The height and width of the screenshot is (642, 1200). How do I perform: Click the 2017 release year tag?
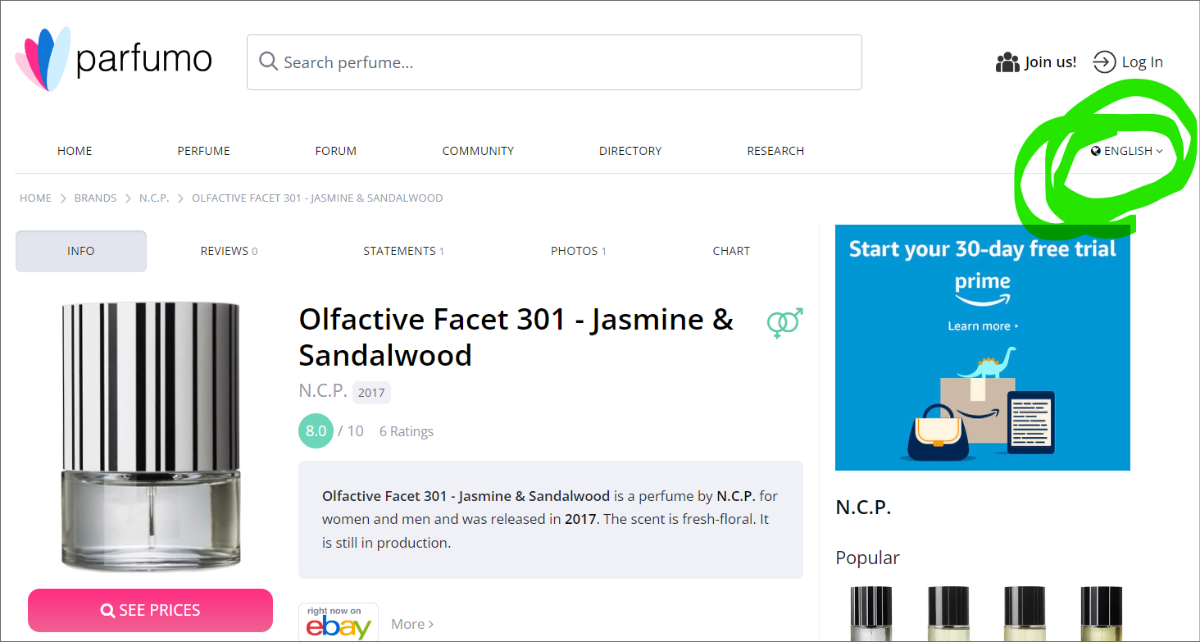[x=371, y=393]
